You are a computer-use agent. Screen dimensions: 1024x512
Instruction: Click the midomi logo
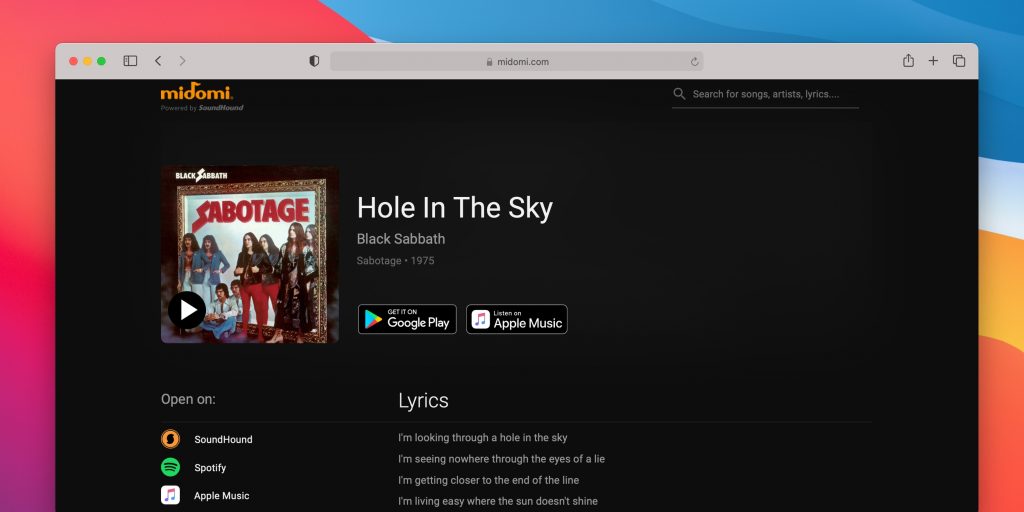[197, 91]
